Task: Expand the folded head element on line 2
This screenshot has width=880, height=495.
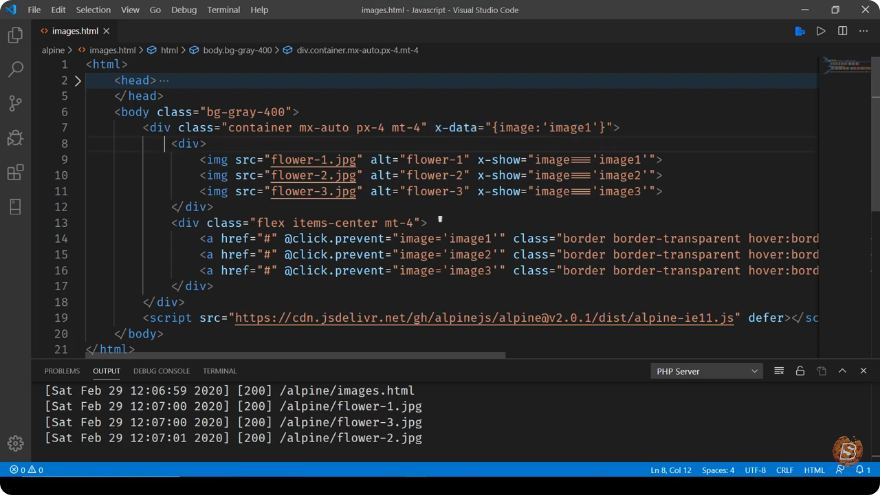Action: pyautogui.click(x=78, y=81)
